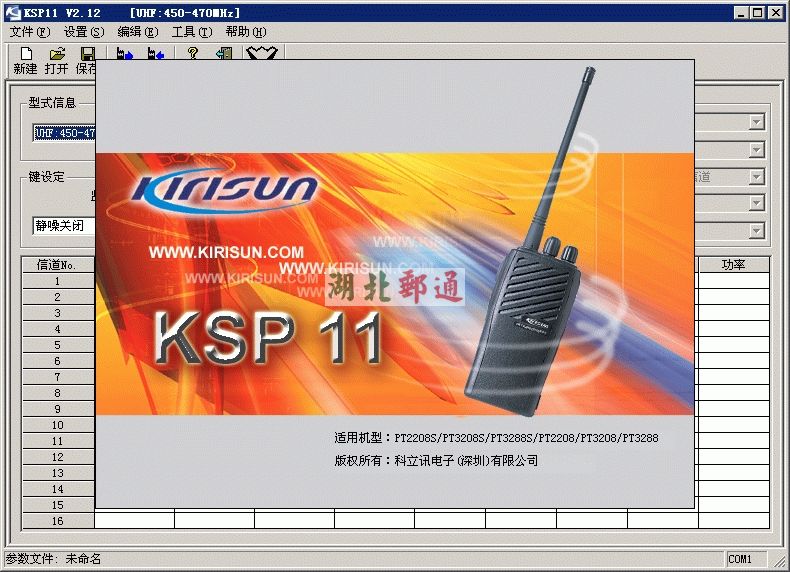Image resolution: width=790 pixels, height=572 pixels.
Task: Open the topmost dropdown arrow on the right panel
Action: (x=756, y=121)
